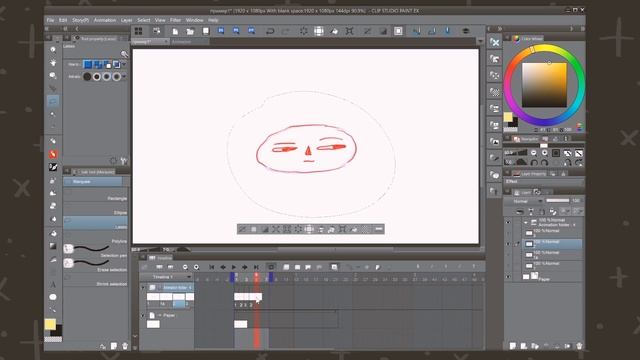Go to next frame on timeline
The width and height of the screenshot is (640, 360).
(245, 267)
